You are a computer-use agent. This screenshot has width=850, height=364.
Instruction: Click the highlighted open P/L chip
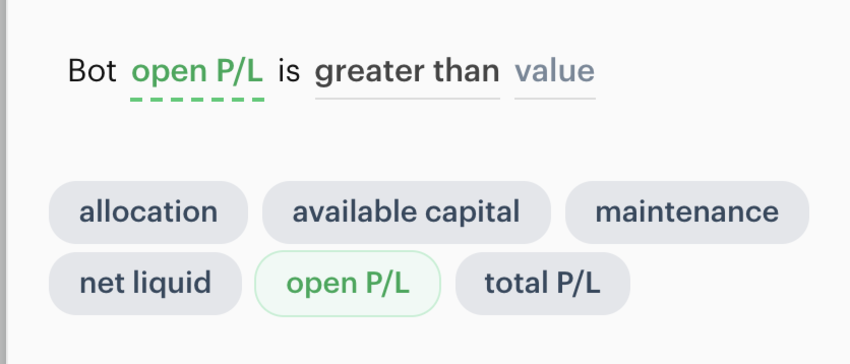(347, 283)
